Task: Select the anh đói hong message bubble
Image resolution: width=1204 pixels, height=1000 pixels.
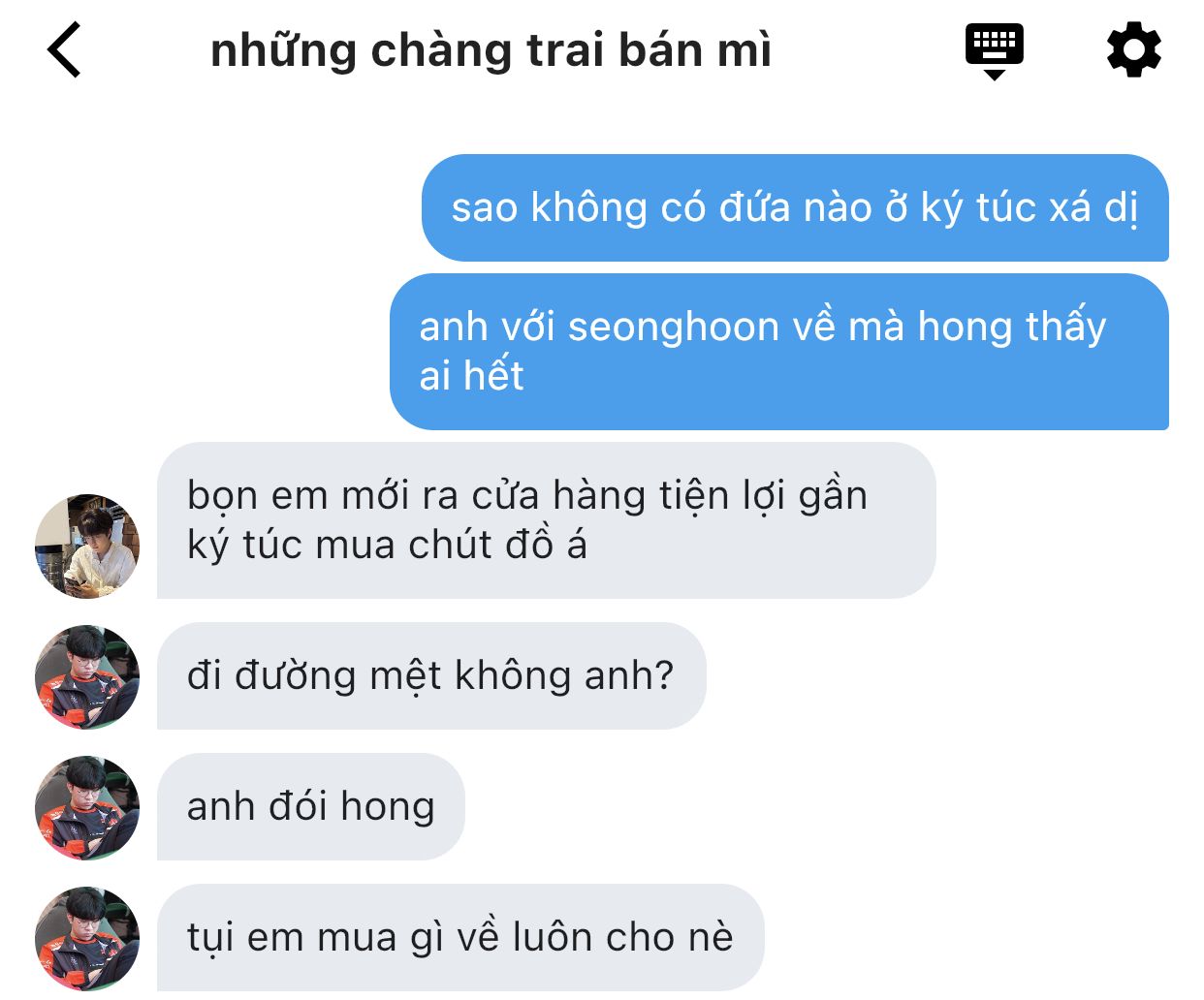Action: [311, 806]
